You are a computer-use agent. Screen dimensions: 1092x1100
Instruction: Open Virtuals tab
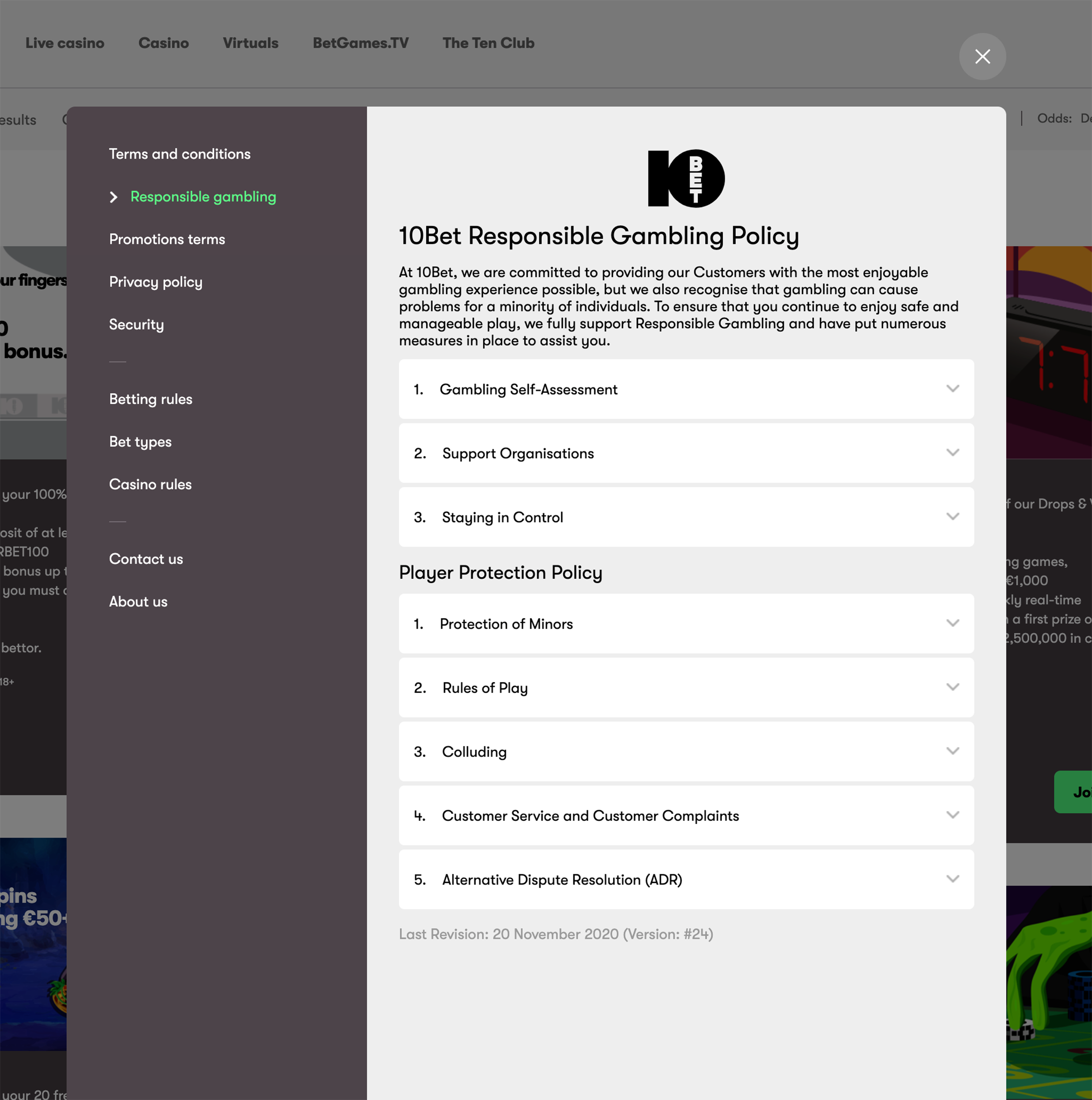coord(251,43)
